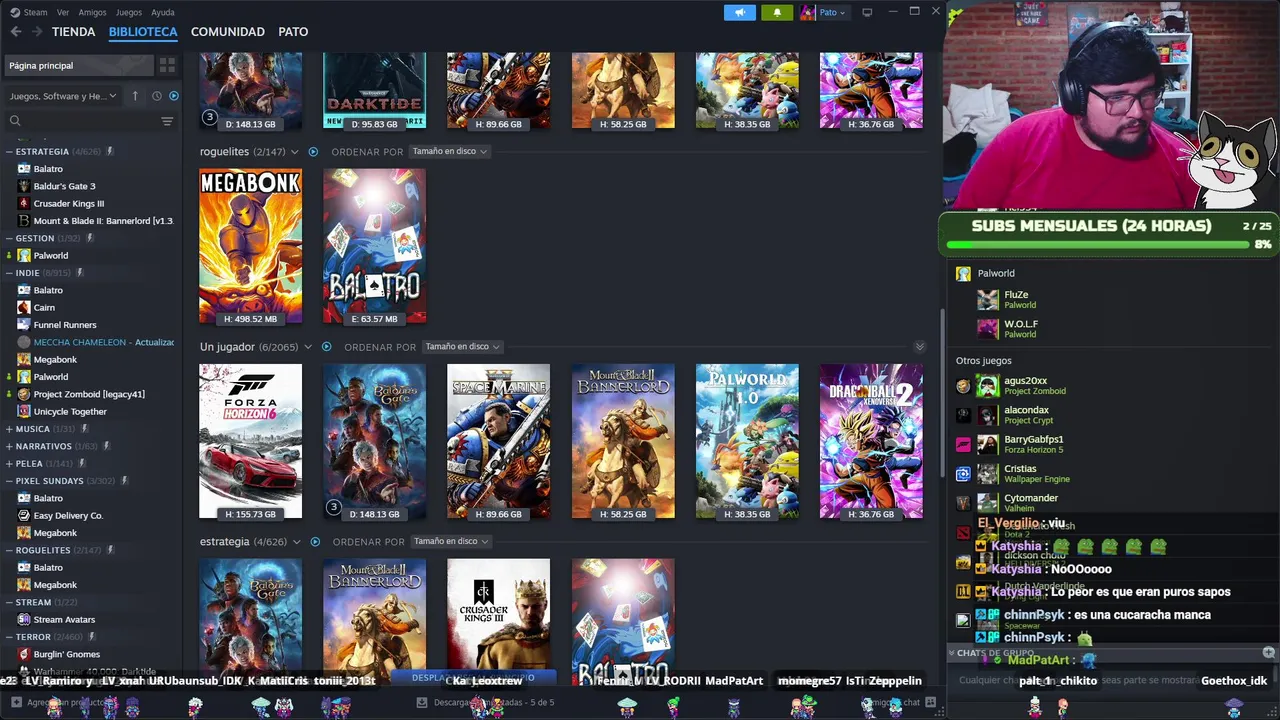Open the blue announcements megaphone button
The width and height of the screenshot is (1280, 720).
[740, 12]
